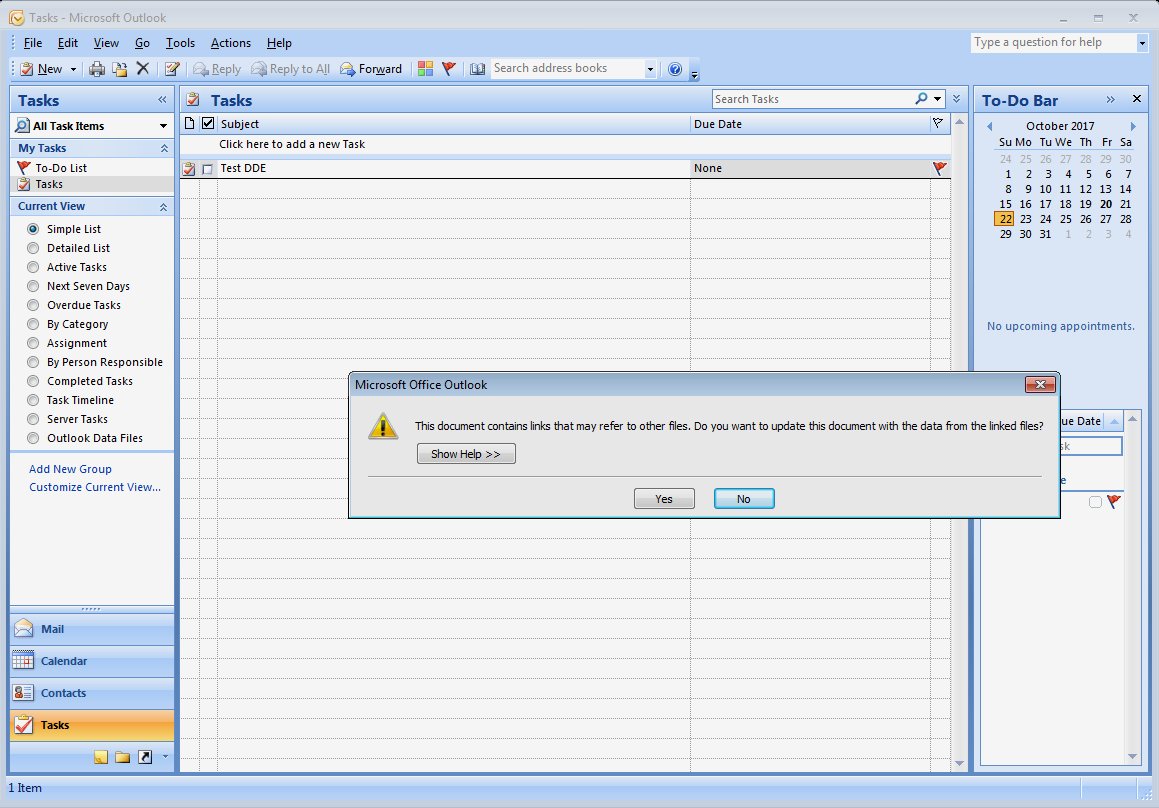The width and height of the screenshot is (1159, 808).
Task: Click the Forward toolbar button
Action: pos(371,69)
